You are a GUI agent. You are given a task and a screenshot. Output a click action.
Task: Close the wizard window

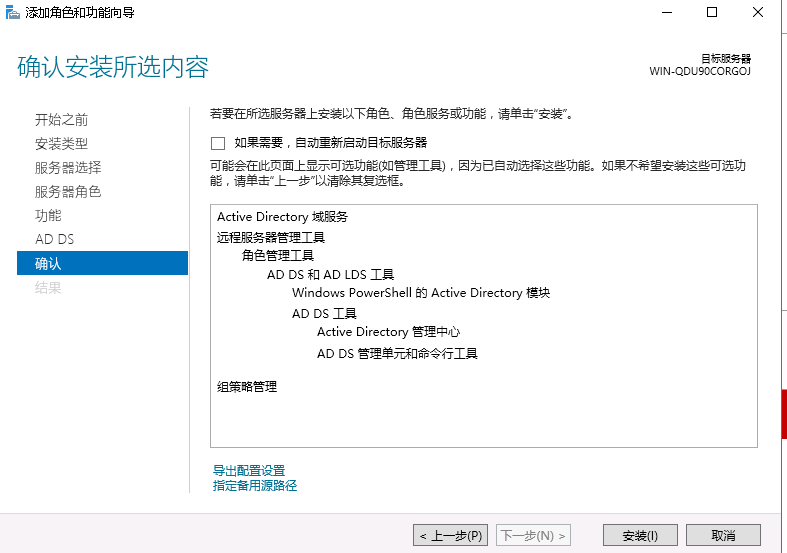(758, 12)
